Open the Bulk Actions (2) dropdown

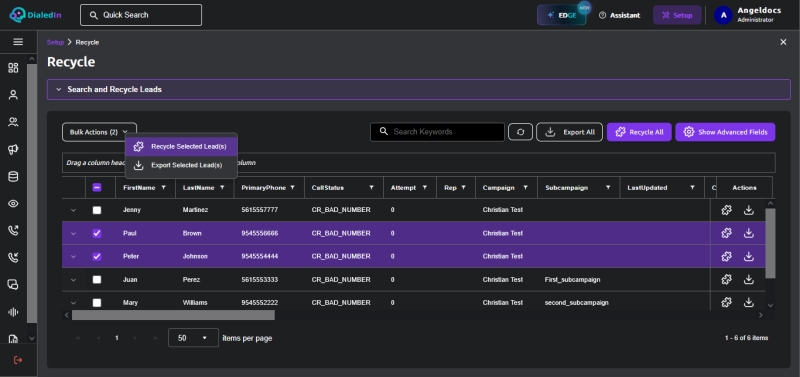(99, 132)
